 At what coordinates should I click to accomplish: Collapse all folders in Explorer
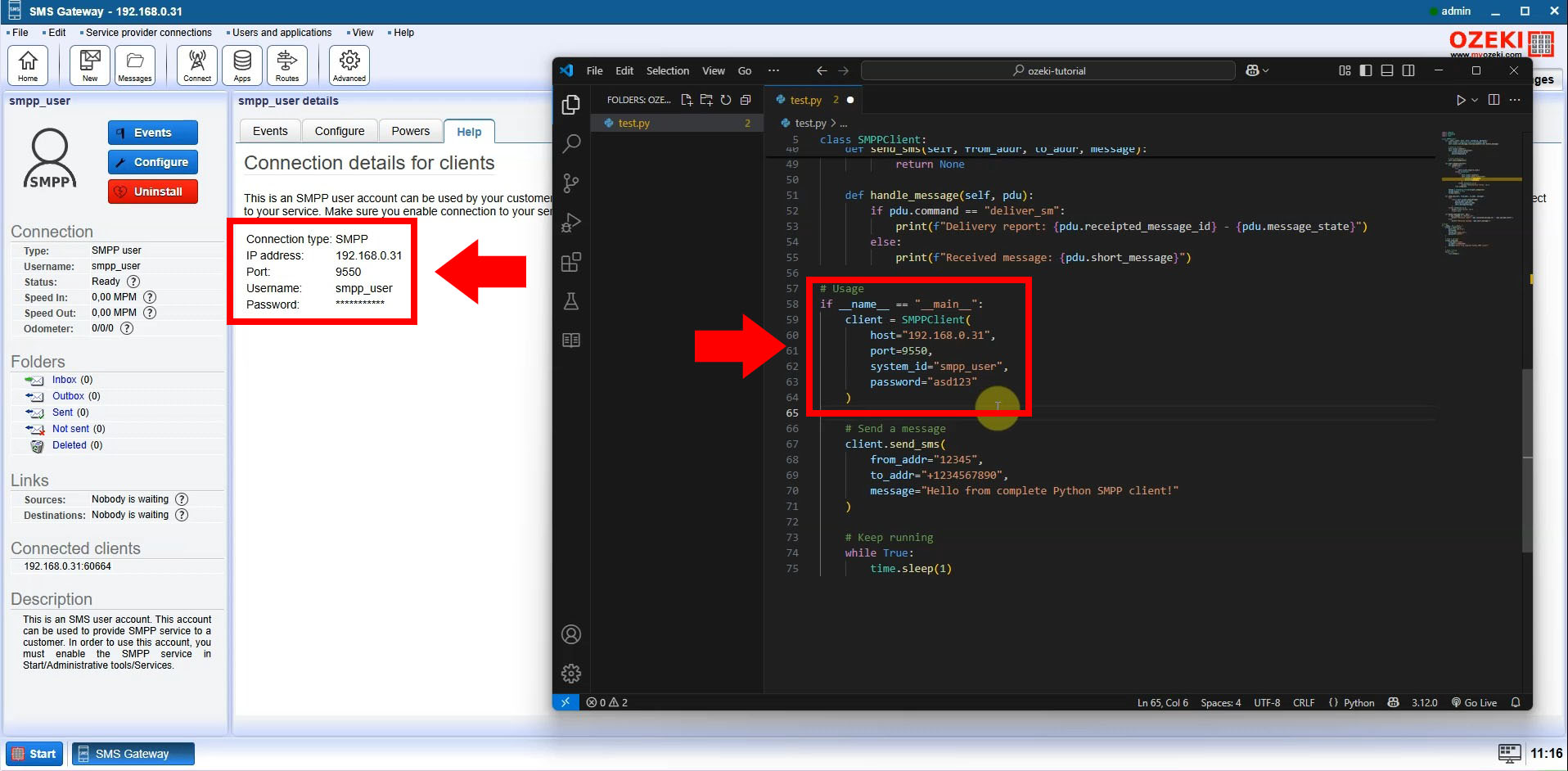(746, 100)
